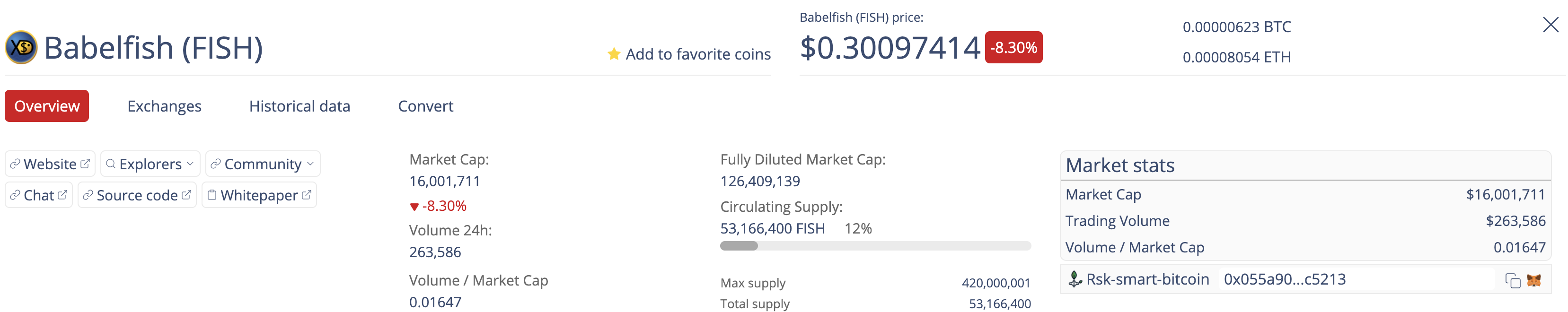Click the external-link icon next to Website

click(x=85, y=164)
